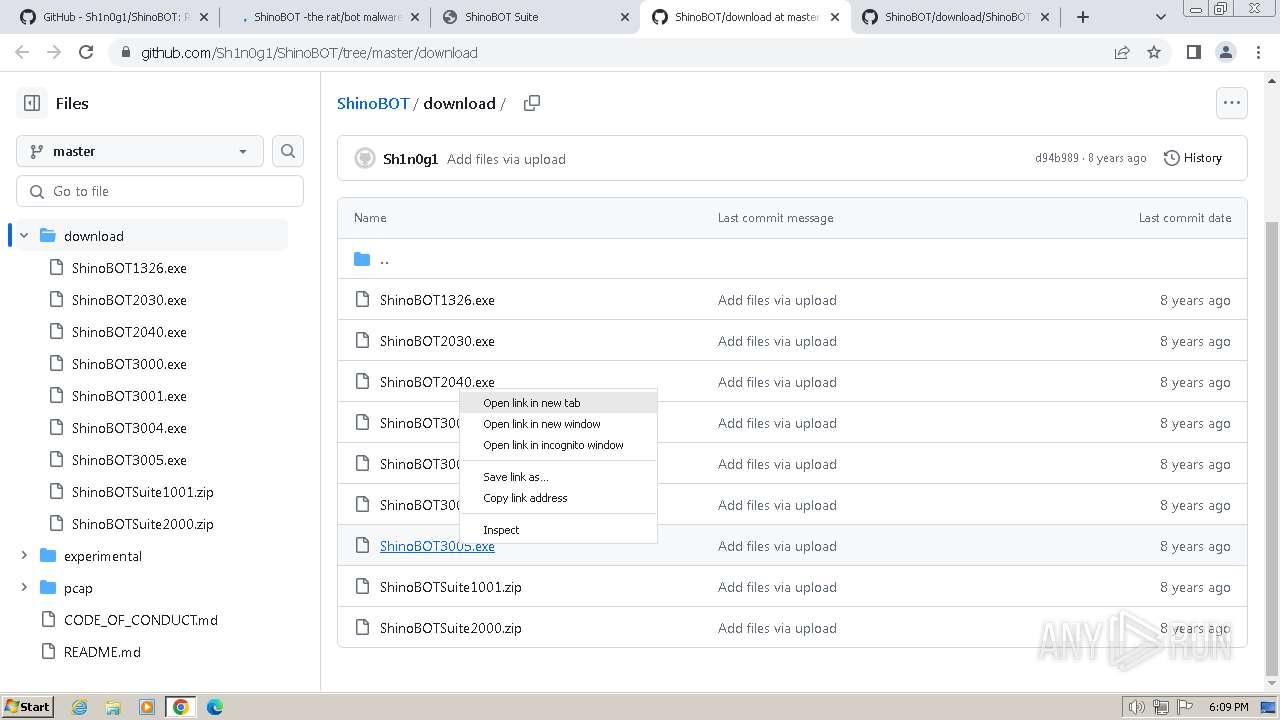The image size is (1280, 720).
Task: Switch to the ShinoBOT Suite tab
Action: (535, 17)
